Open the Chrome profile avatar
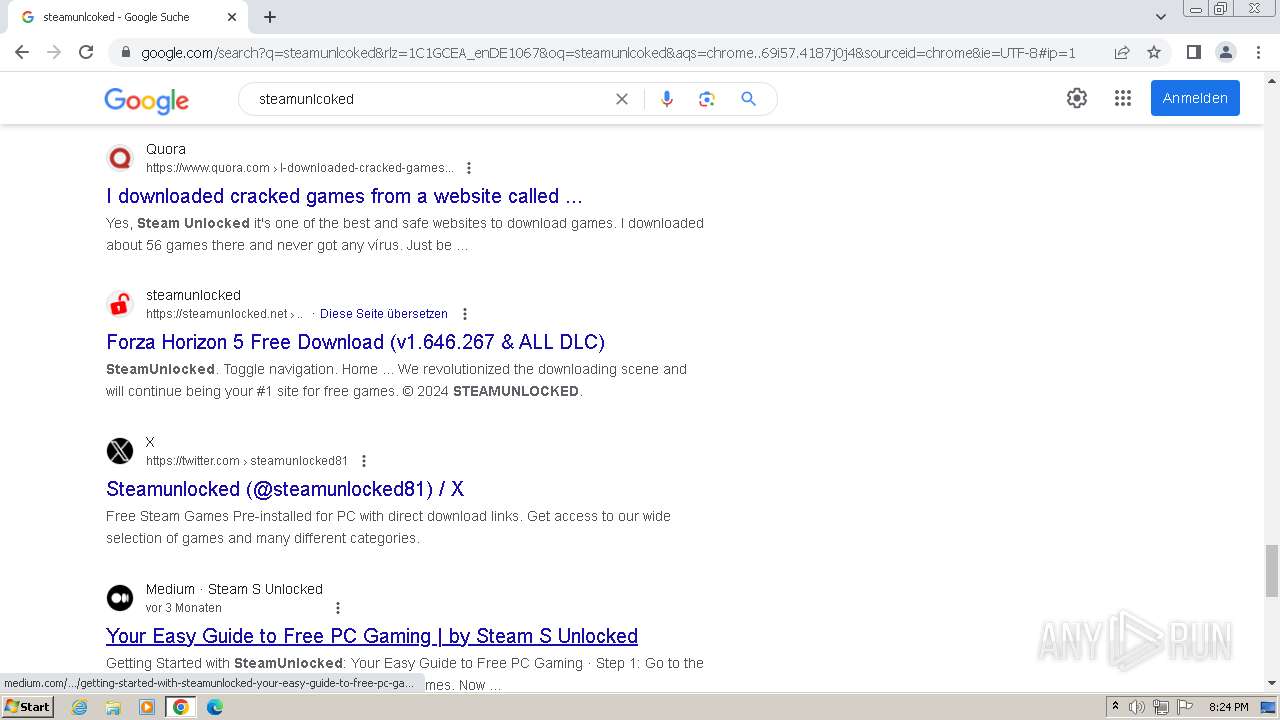 1226,52
